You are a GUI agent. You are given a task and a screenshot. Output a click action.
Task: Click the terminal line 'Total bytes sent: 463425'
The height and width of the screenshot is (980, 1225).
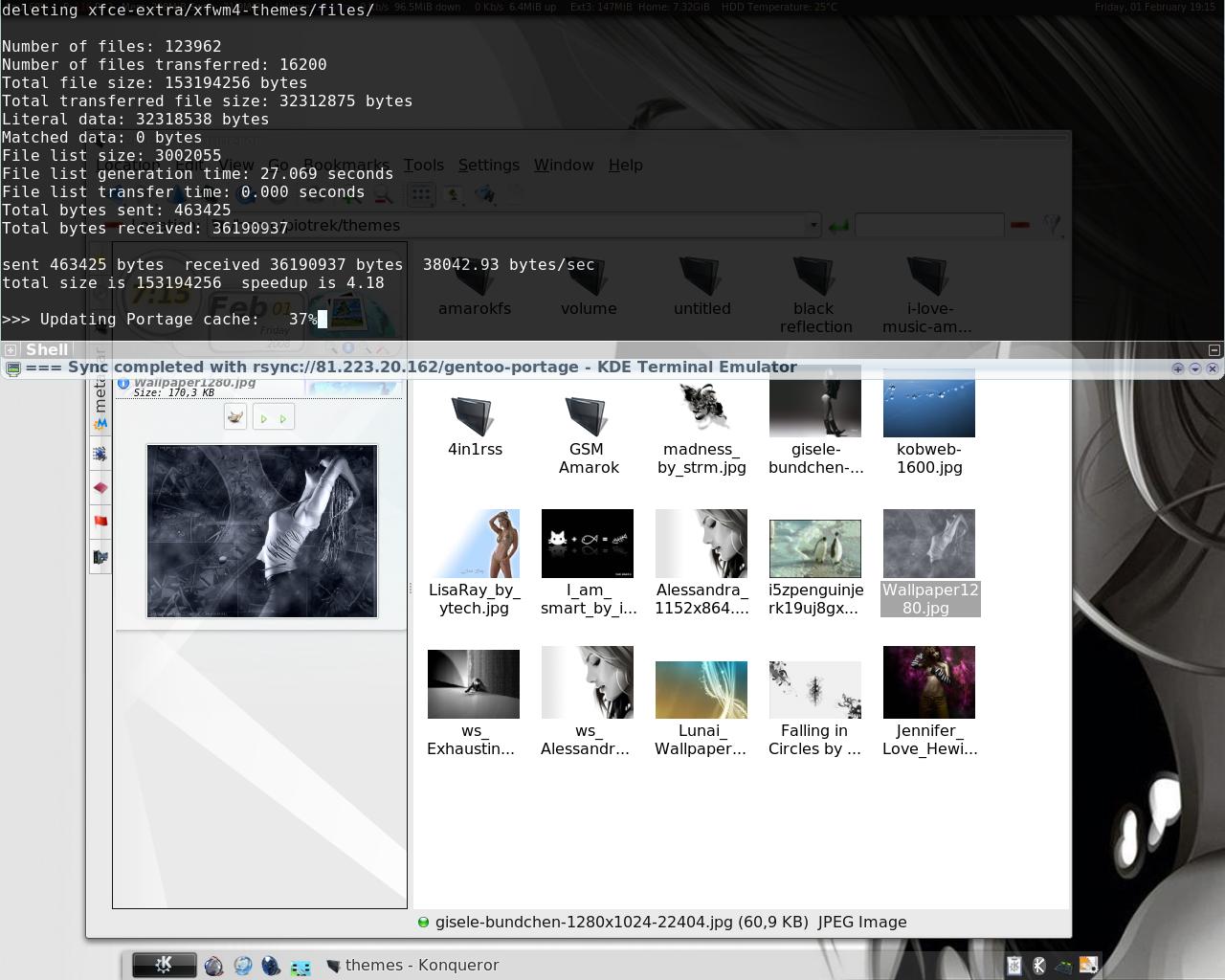coord(117,211)
